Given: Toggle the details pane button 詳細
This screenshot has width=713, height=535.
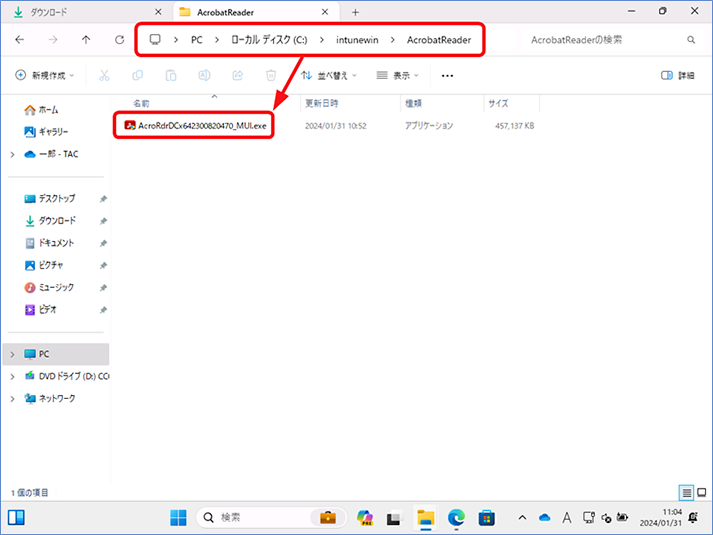Looking at the screenshot, I should [x=678, y=75].
